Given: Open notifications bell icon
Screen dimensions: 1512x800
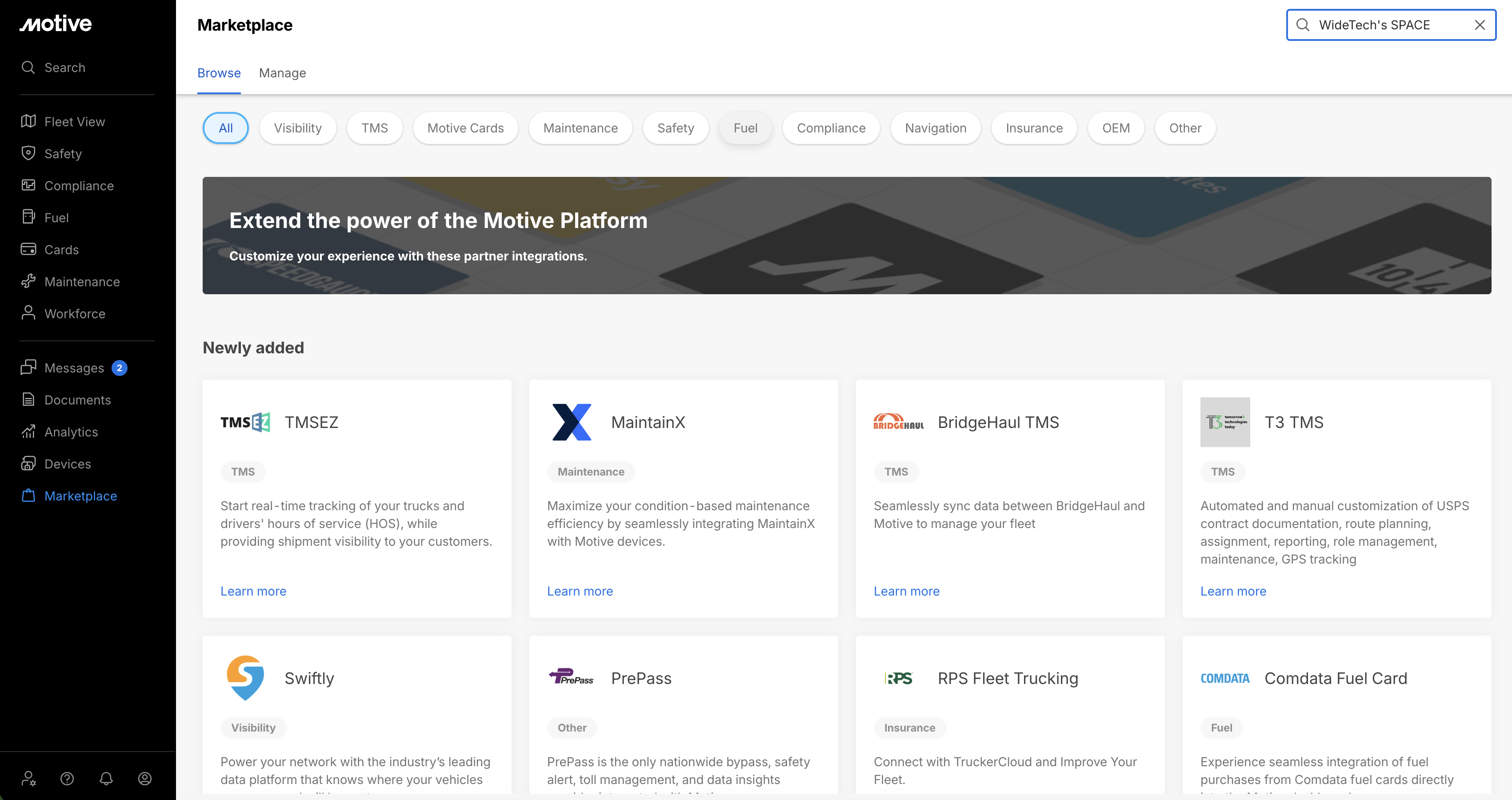Looking at the screenshot, I should pos(106,778).
